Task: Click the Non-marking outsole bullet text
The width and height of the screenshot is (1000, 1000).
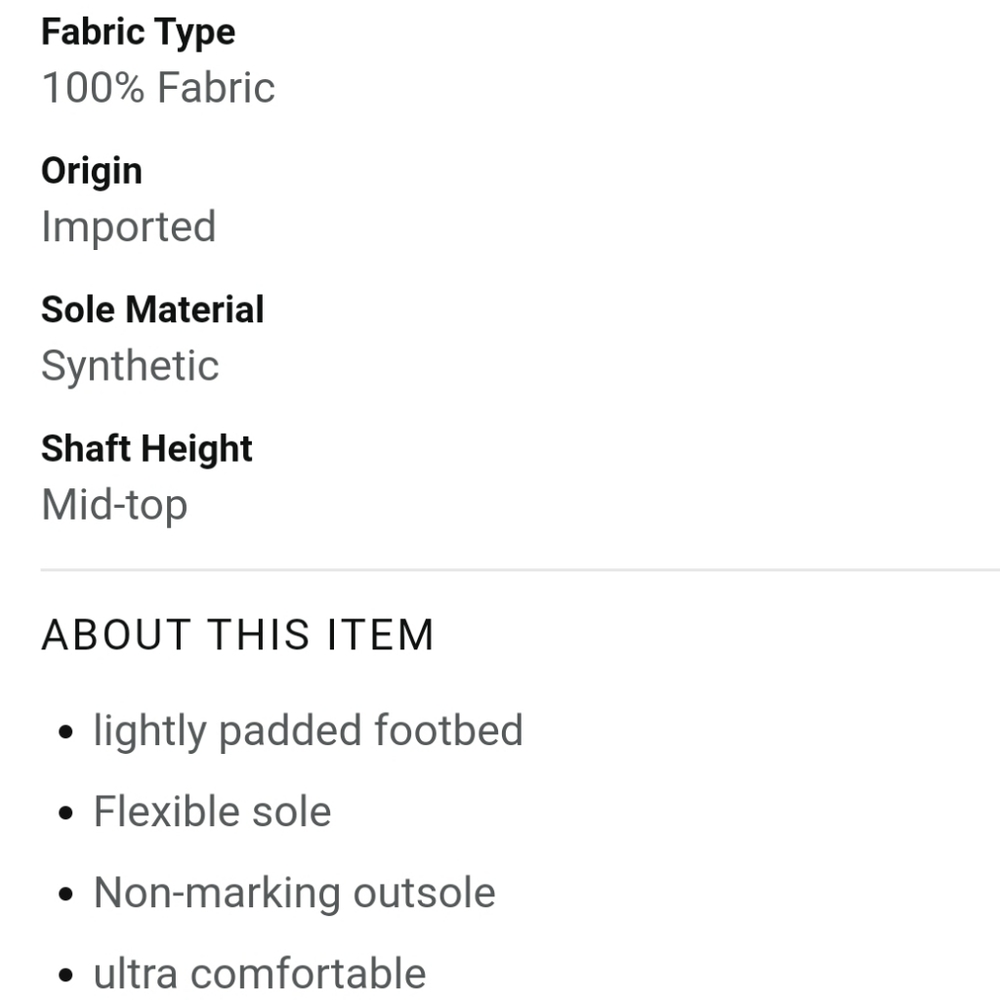Action: pyautogui.click(x=295, y=893)
